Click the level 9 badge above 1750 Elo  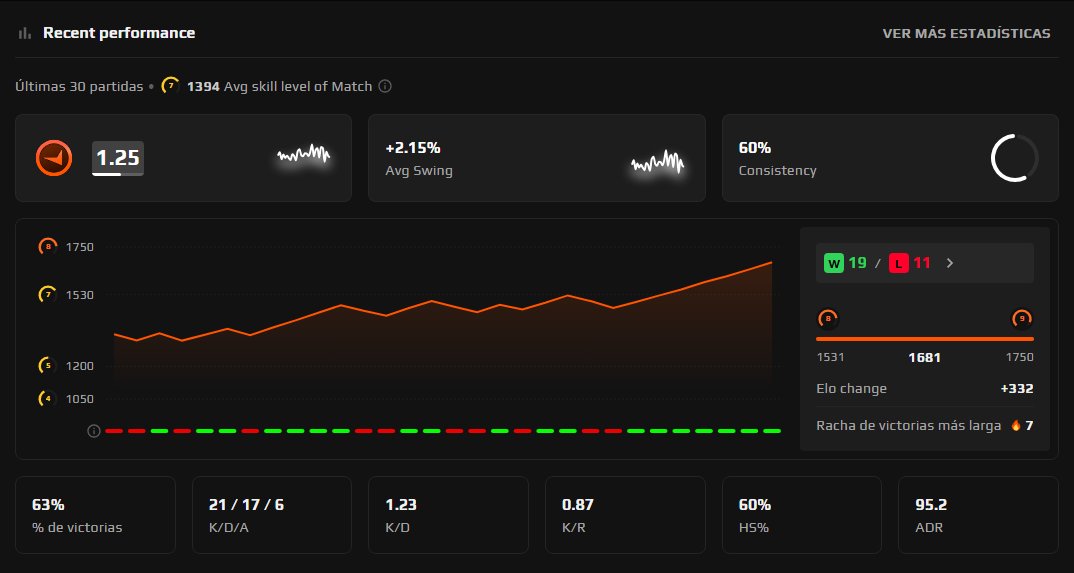(x=1022, y=318)
